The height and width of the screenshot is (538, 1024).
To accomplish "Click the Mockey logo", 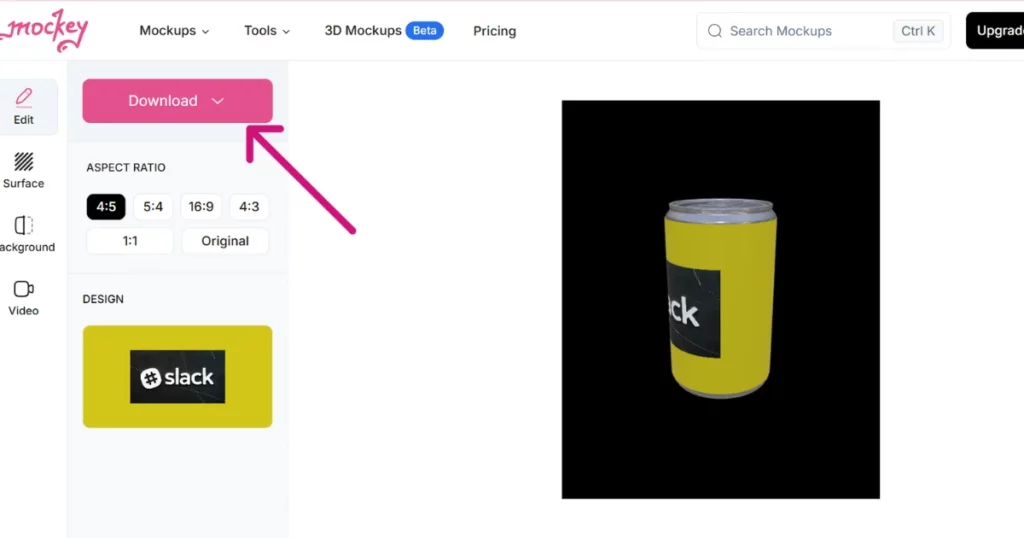I will (44, 31).
